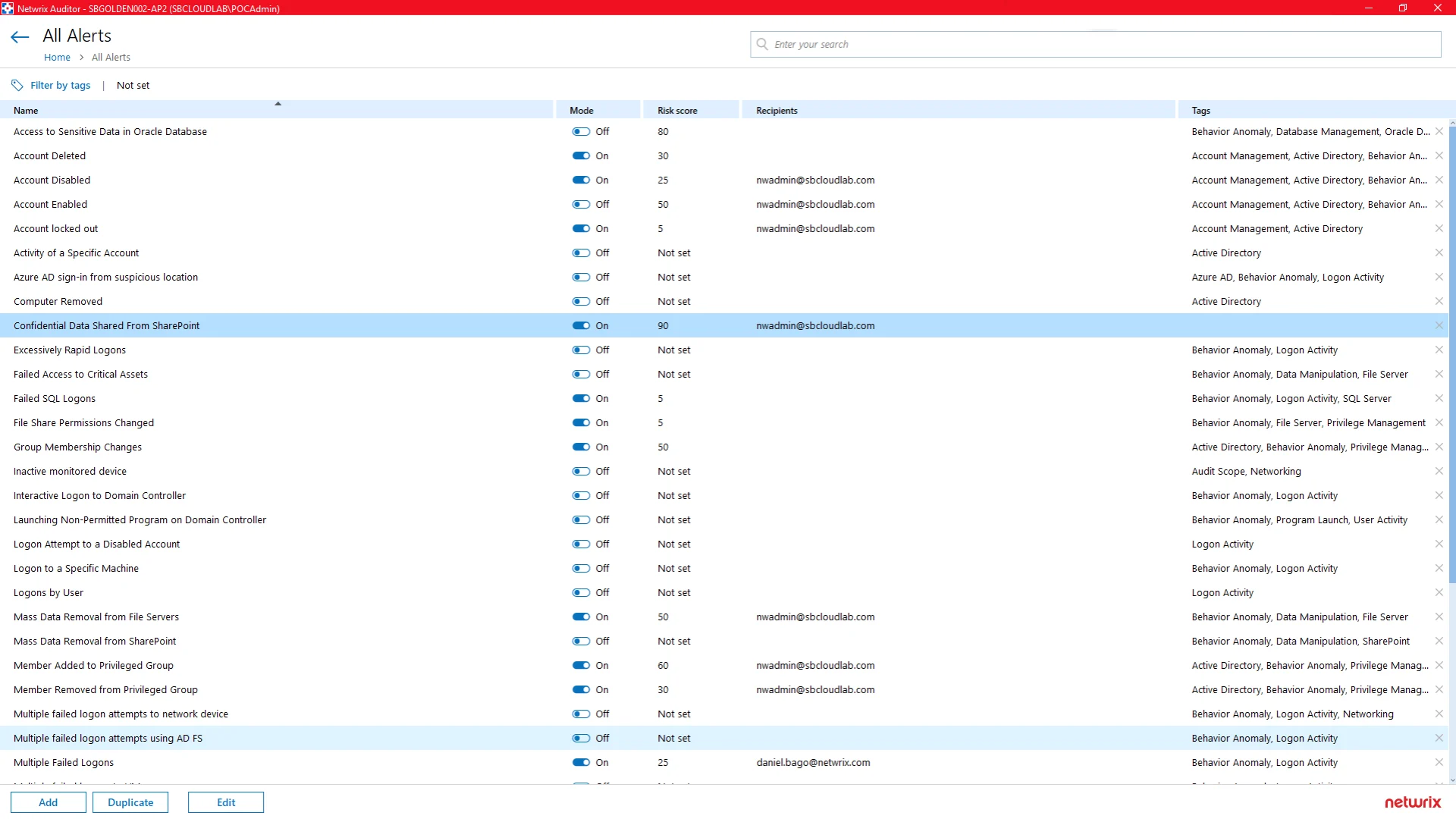
Task: Click the tag icon next to Filter by tags
Action: (17, 85)
